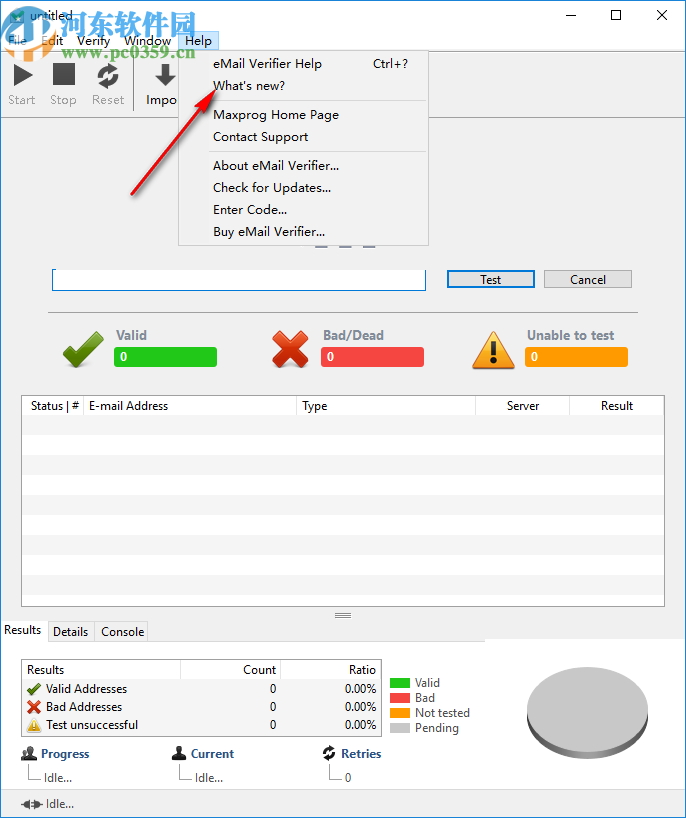Screen dimensions: 686x818
Task: Open the Verify menu
Action: click(94, 41)
